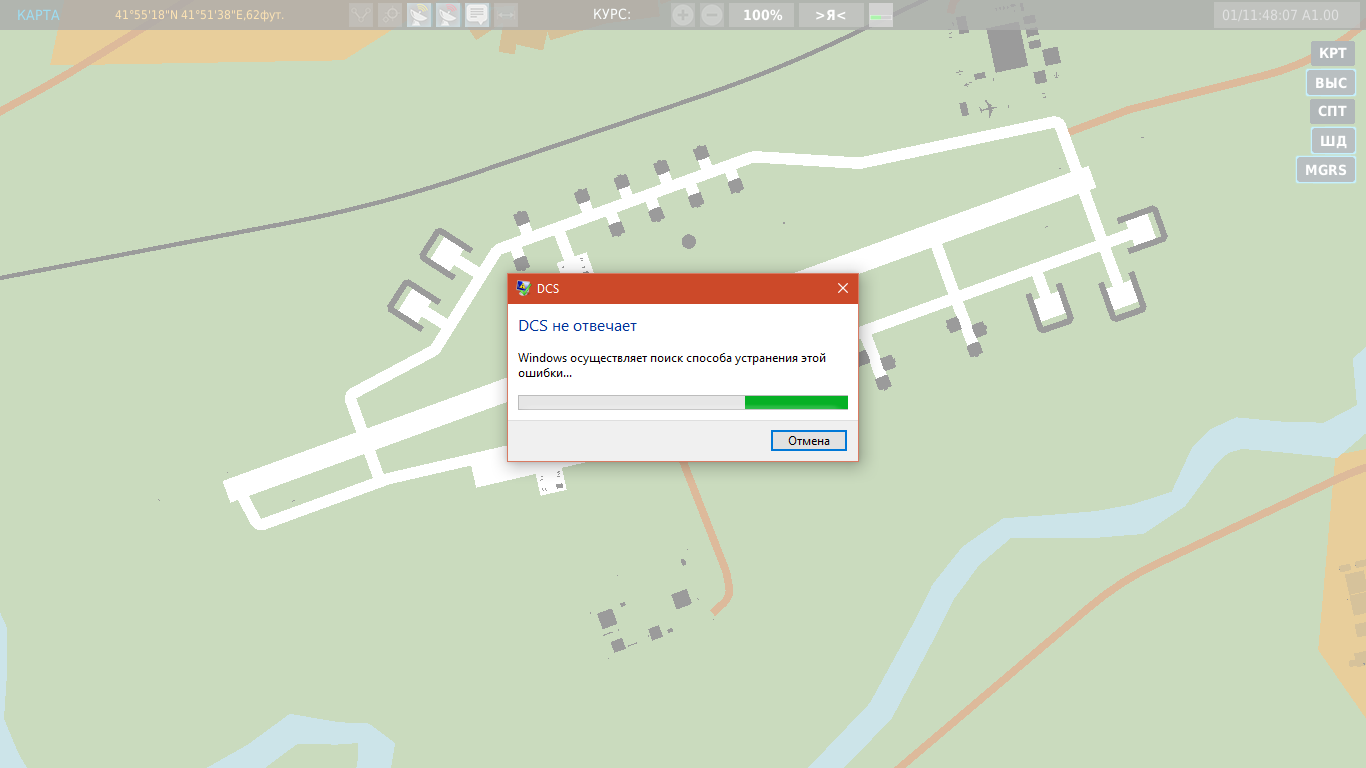Click the coordinates readout text
1366x768 pixels.
[x=200, y=15]
